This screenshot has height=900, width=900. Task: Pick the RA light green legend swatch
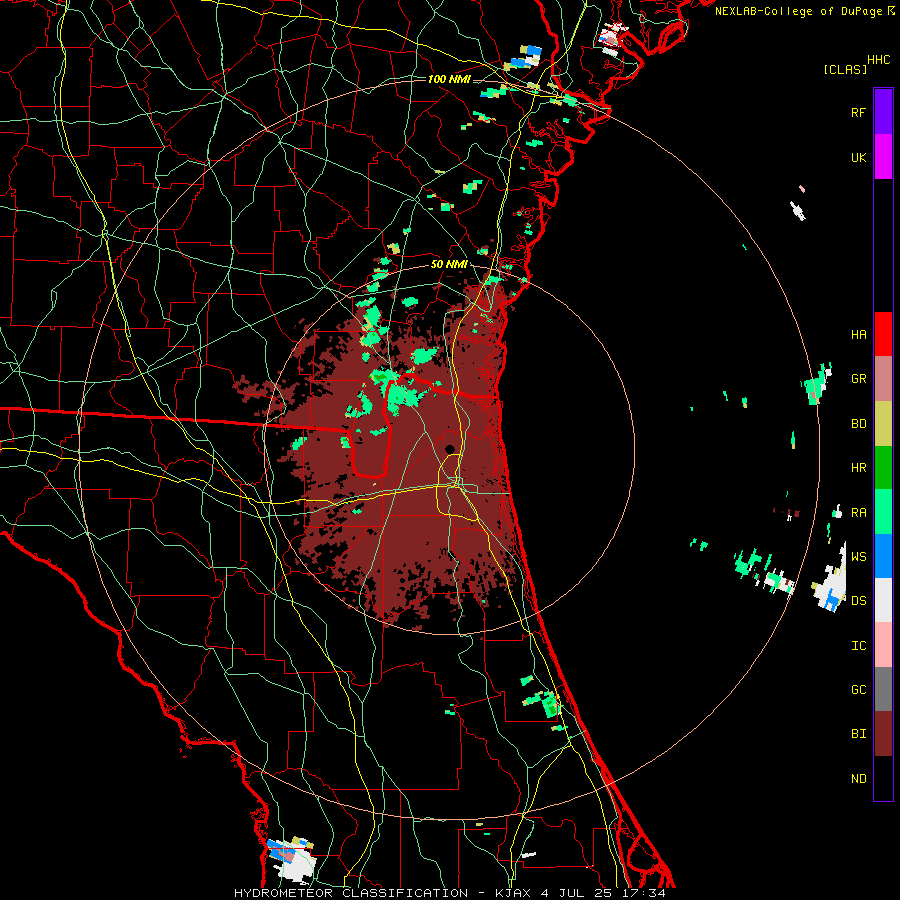pyautogui.click(x=883, y=512)
